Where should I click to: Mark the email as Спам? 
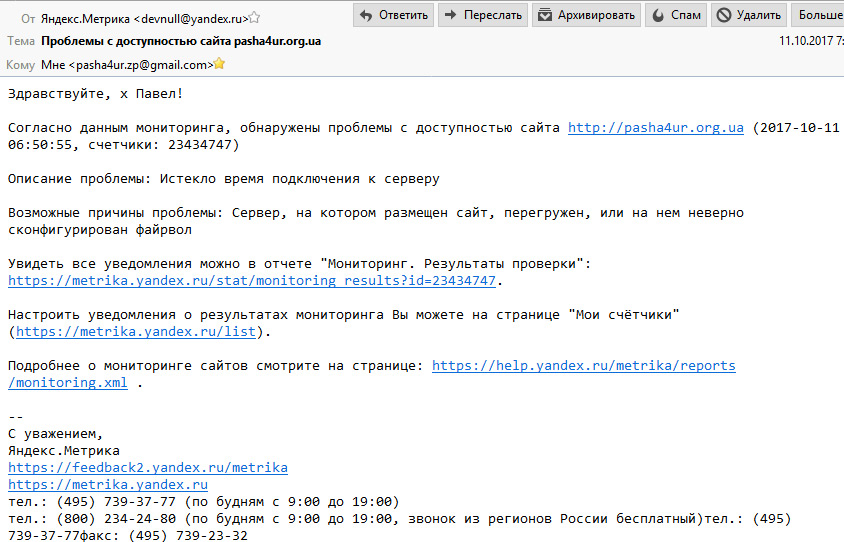[x=676, y=15]
